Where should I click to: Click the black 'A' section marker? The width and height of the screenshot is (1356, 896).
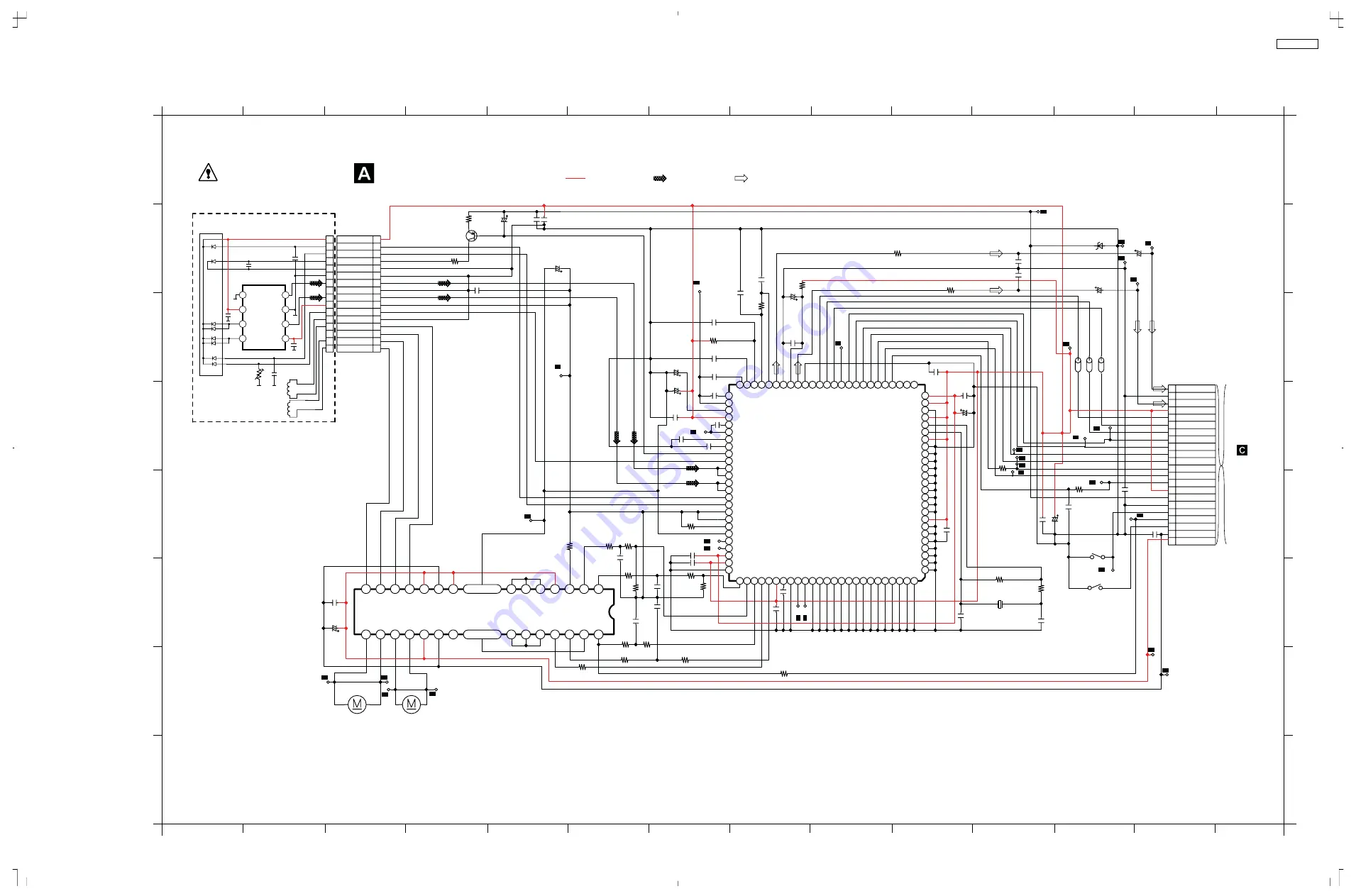[364, 173]
